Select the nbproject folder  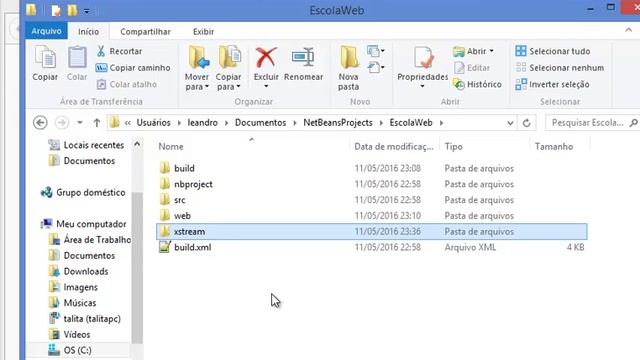pyautogui.click(x=371, y=184)
